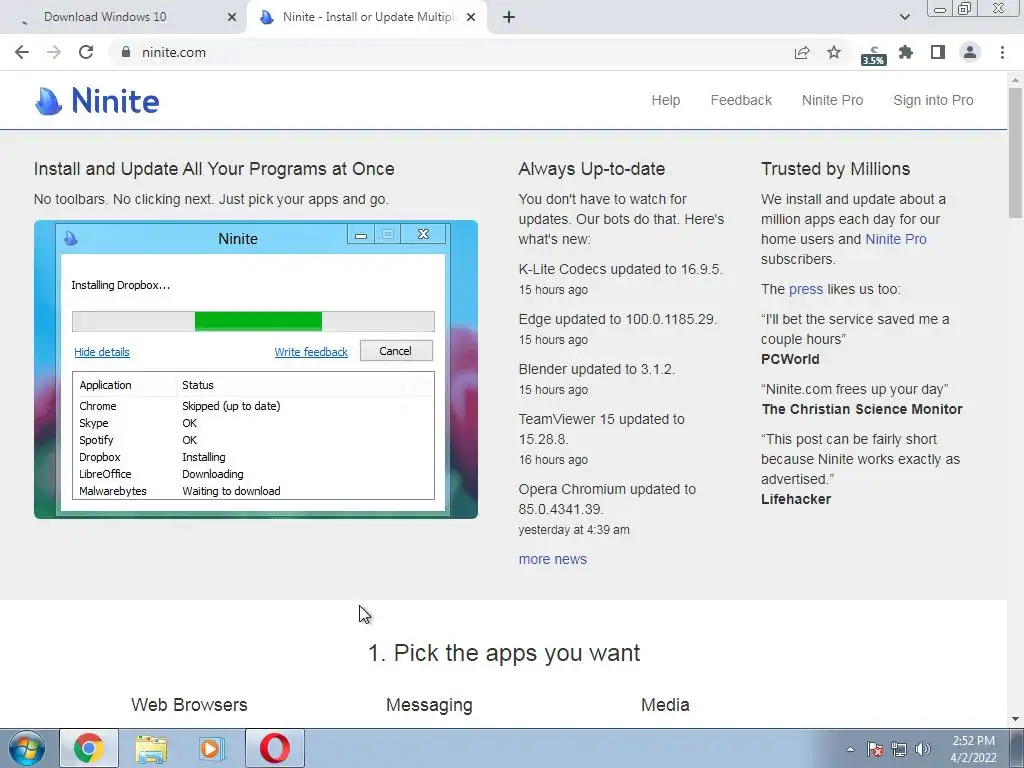
Task: Open the Action Center flag icon
Action: coord(875,749)
